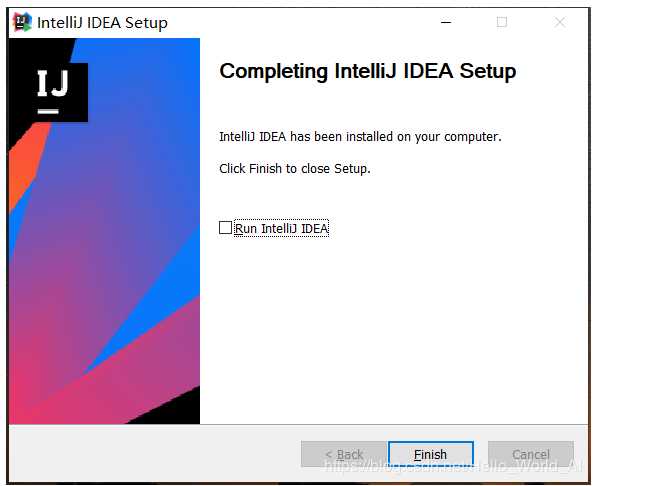Tick the Run IntelliJ IDEA checkbox
Image resolution: width=652 pixels, height=486 pixels.
pyautogui.click(x=225, y=228)
